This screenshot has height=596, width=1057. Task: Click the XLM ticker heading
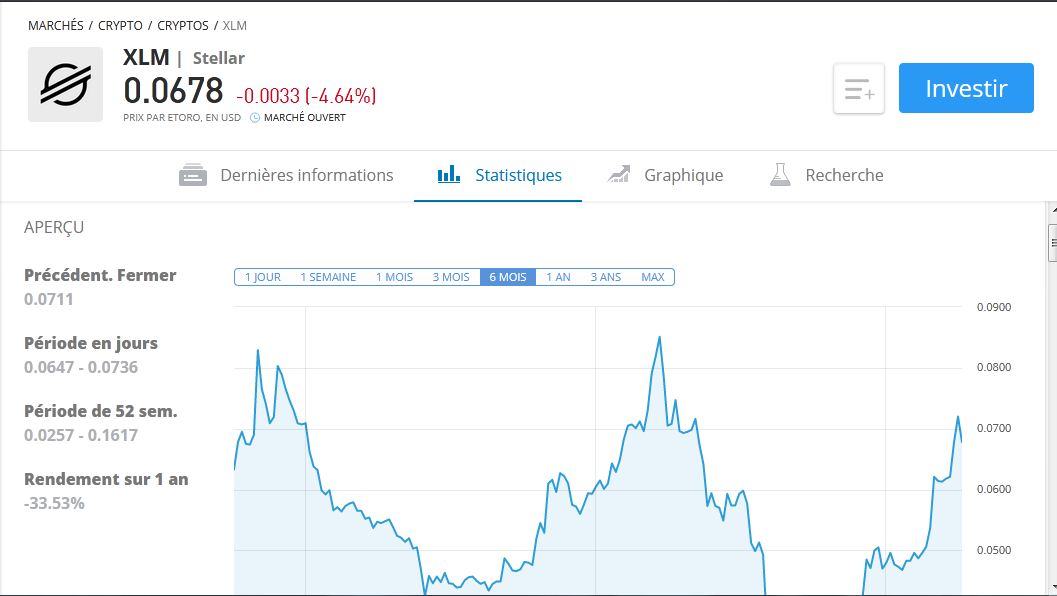point(146,57)
